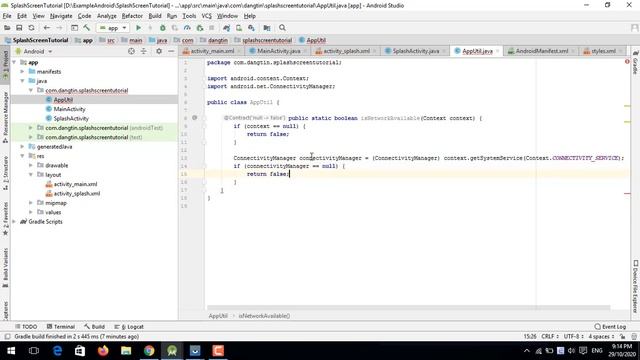The width and height of the screenshot is (640, 360).
Task: Click the Build Variants side tab
Action: coord(5,267)
